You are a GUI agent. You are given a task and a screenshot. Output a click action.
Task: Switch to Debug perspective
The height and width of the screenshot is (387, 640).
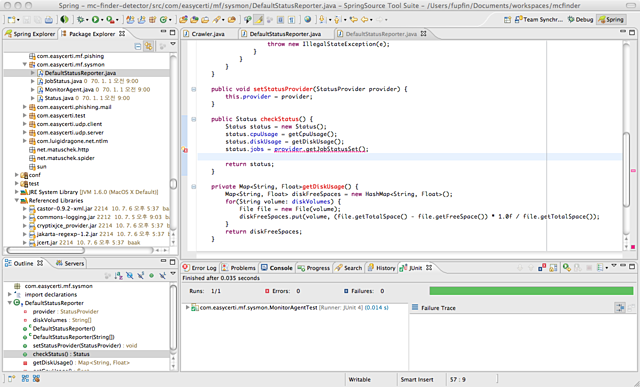580,19
